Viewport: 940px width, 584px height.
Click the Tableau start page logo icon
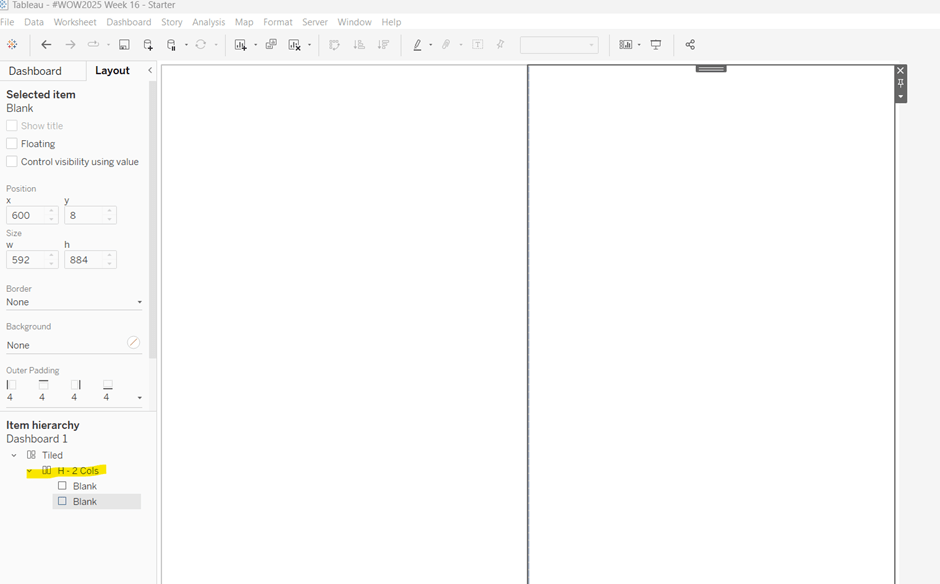coord(12,44)
